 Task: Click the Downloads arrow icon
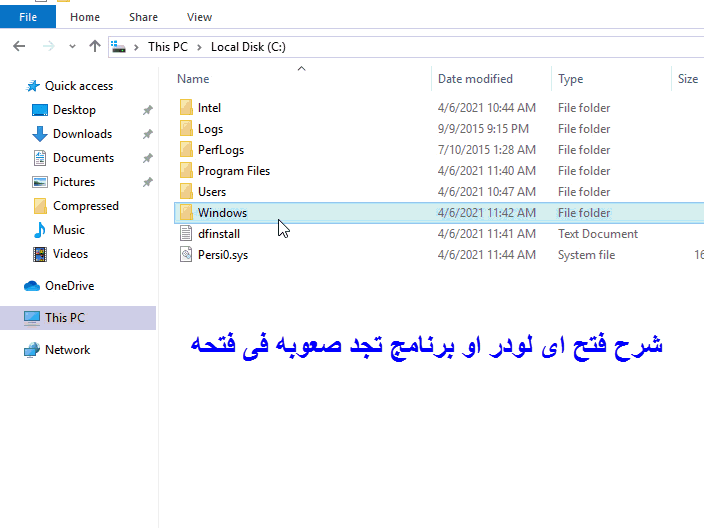[40, 134]
